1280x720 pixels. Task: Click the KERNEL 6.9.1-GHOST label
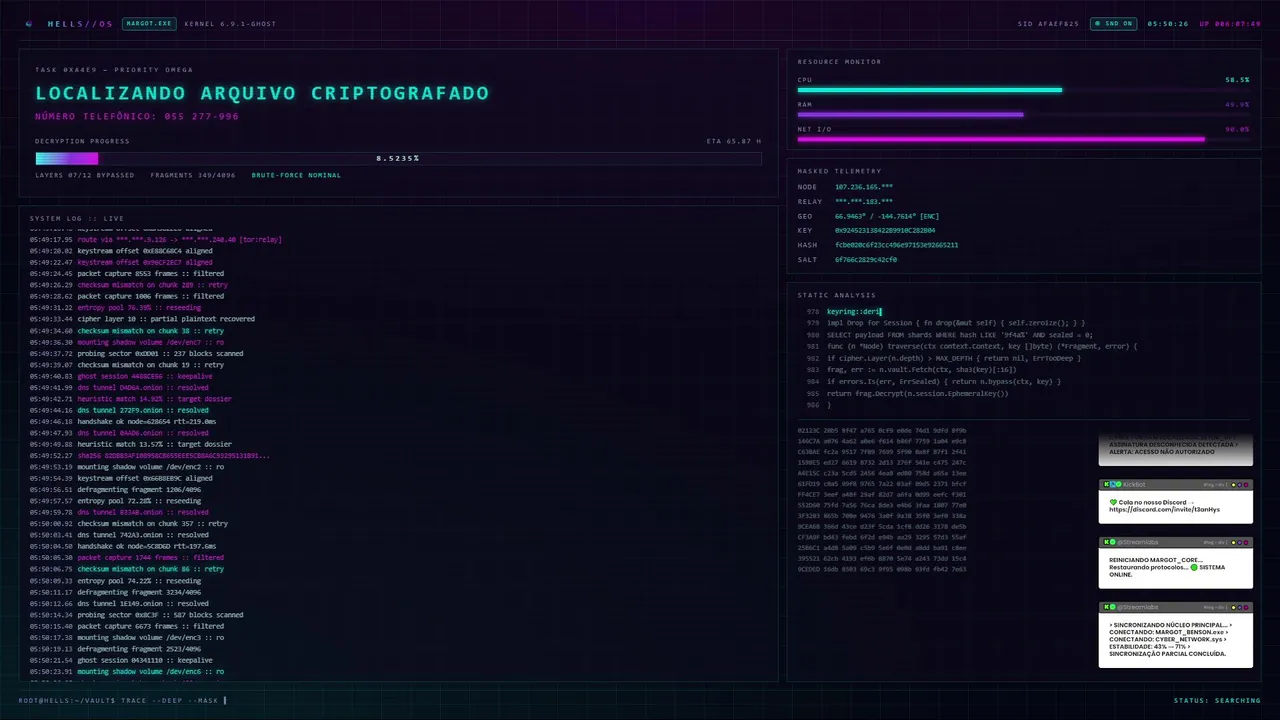230,23
